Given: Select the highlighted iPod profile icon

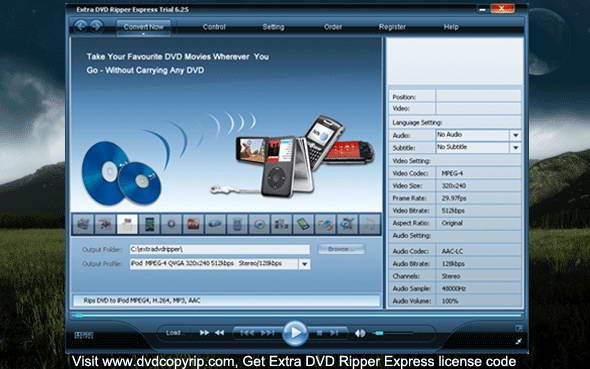Looking at the screenshot, I should [127, 224].
